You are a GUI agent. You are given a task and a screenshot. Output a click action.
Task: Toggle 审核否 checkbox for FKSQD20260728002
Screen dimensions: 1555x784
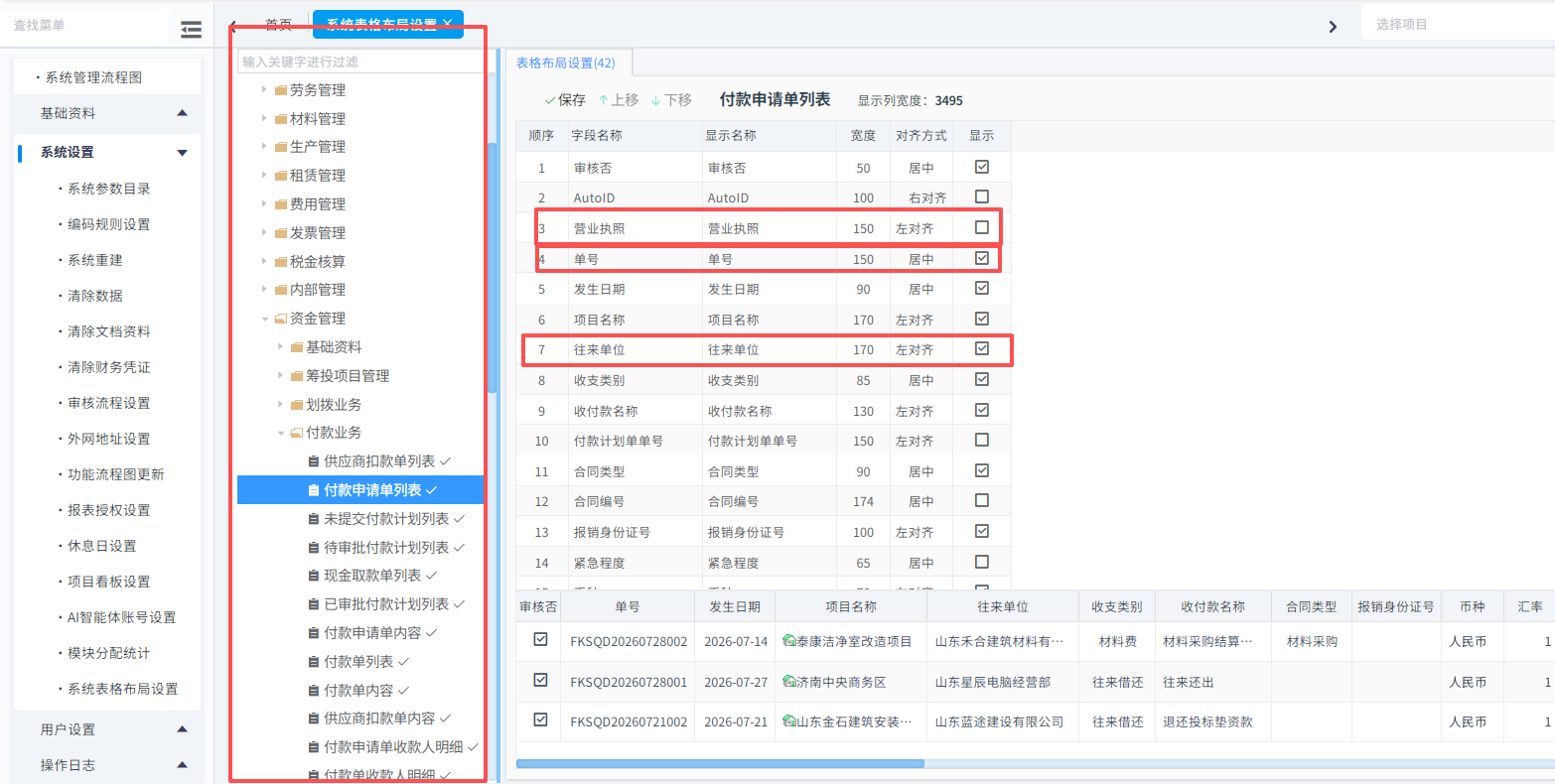540,640
